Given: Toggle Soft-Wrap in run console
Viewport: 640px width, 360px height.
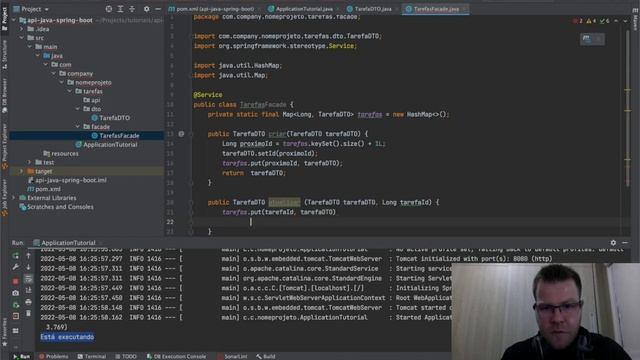Looking at the screenshot, I should pos(29,279).
